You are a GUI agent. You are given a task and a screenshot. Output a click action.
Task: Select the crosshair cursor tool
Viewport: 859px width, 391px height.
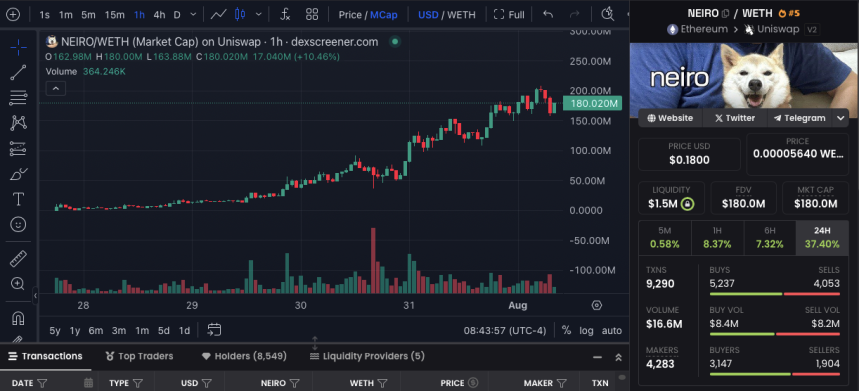(x=18, y=47)
